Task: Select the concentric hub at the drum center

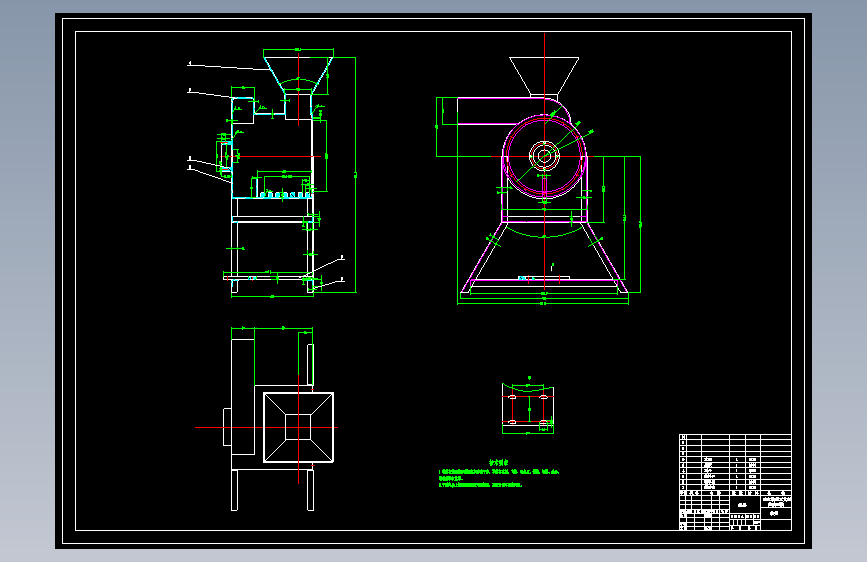Action: pos(544,156)
